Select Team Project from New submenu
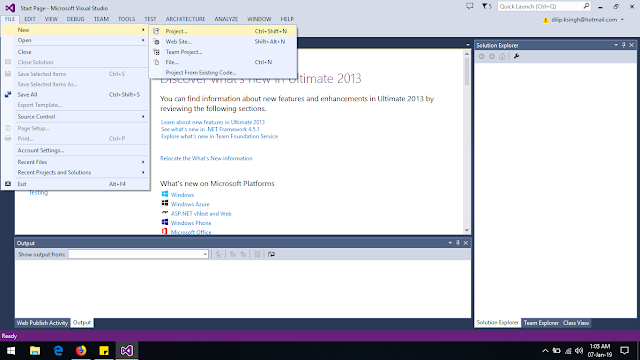This screenshot has width=640, height=360. click(223, 52)
